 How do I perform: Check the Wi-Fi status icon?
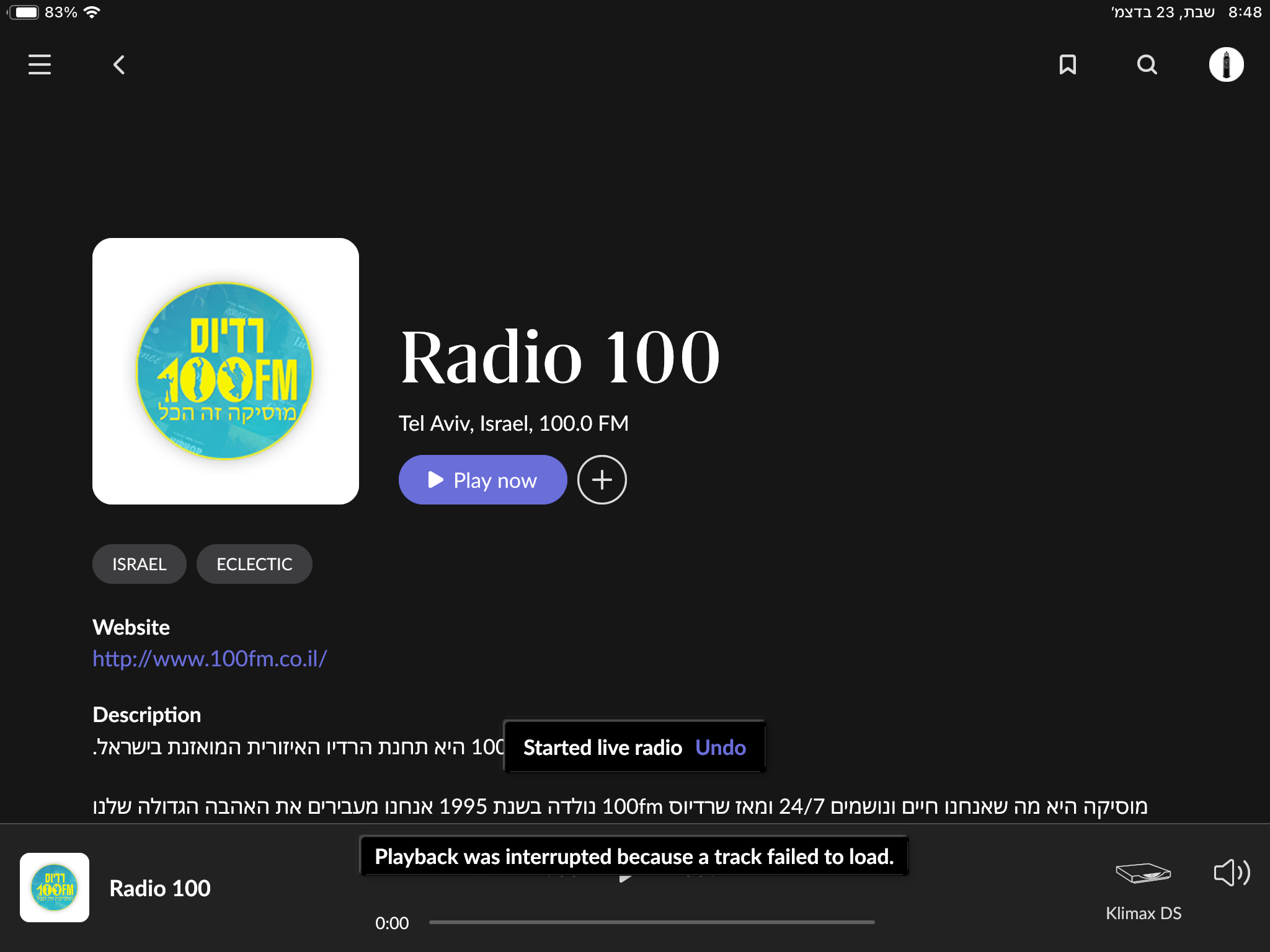coord(92,11)
